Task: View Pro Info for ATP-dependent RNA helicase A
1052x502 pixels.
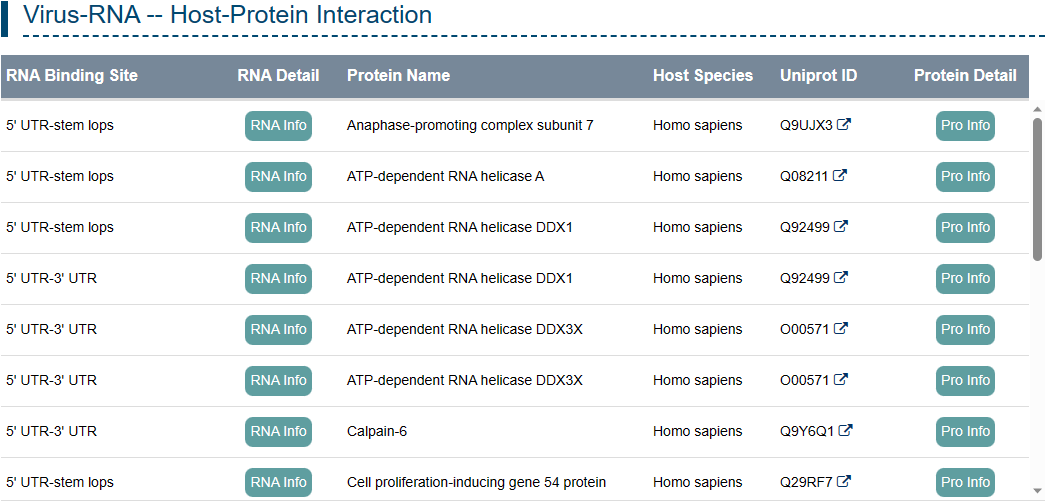Action: [x=965, y=177]
